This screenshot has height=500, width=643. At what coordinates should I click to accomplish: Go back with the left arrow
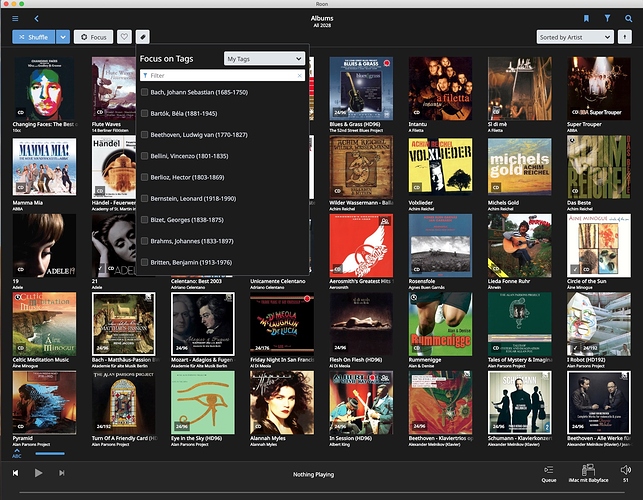coord(36,18)
